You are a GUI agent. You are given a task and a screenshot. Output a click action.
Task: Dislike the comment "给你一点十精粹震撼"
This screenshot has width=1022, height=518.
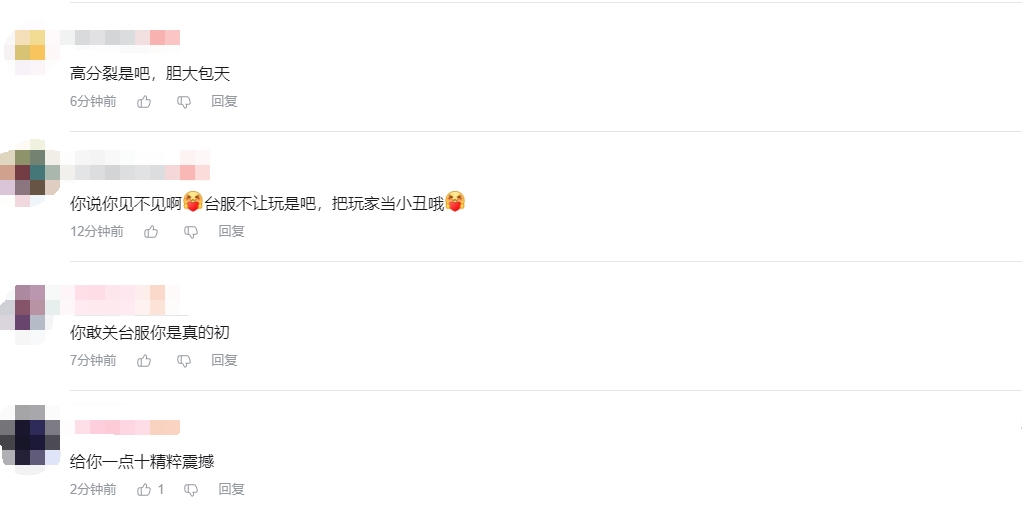point(191,489)
